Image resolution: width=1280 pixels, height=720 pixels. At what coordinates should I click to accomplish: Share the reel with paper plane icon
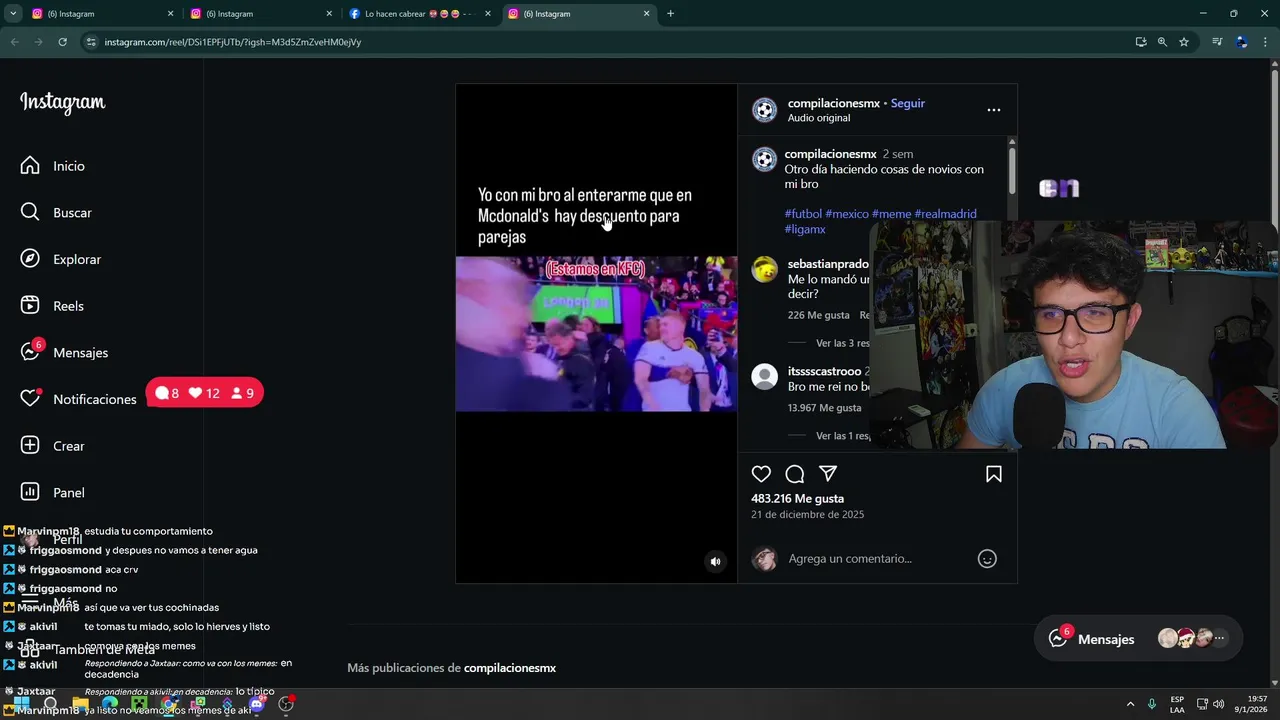pos(828,474)
